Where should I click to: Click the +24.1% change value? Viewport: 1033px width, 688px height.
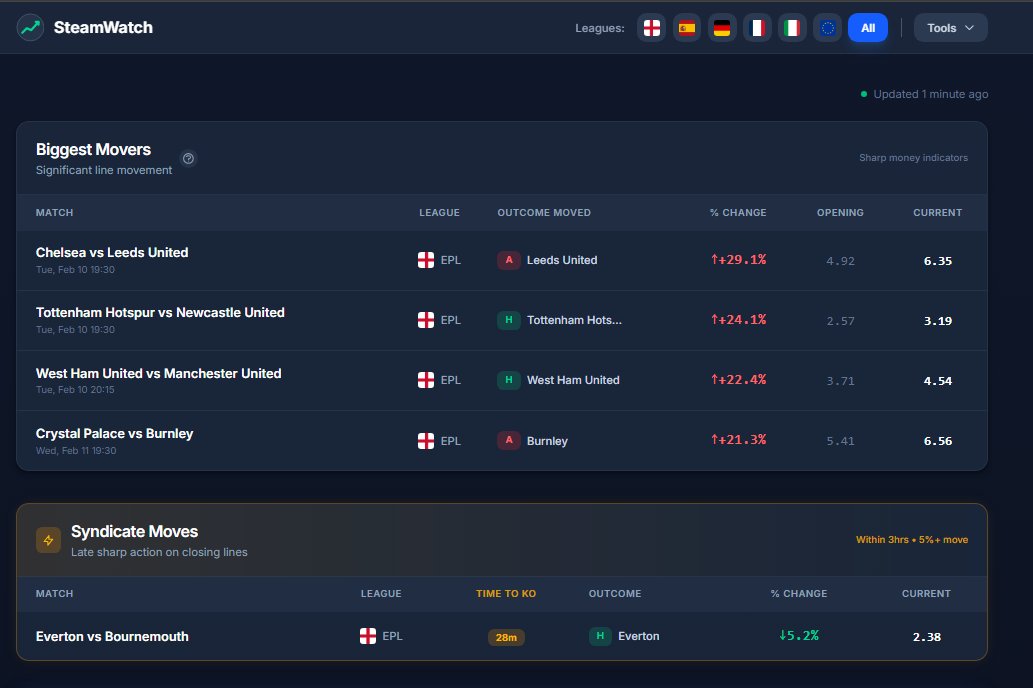[739, 320]
